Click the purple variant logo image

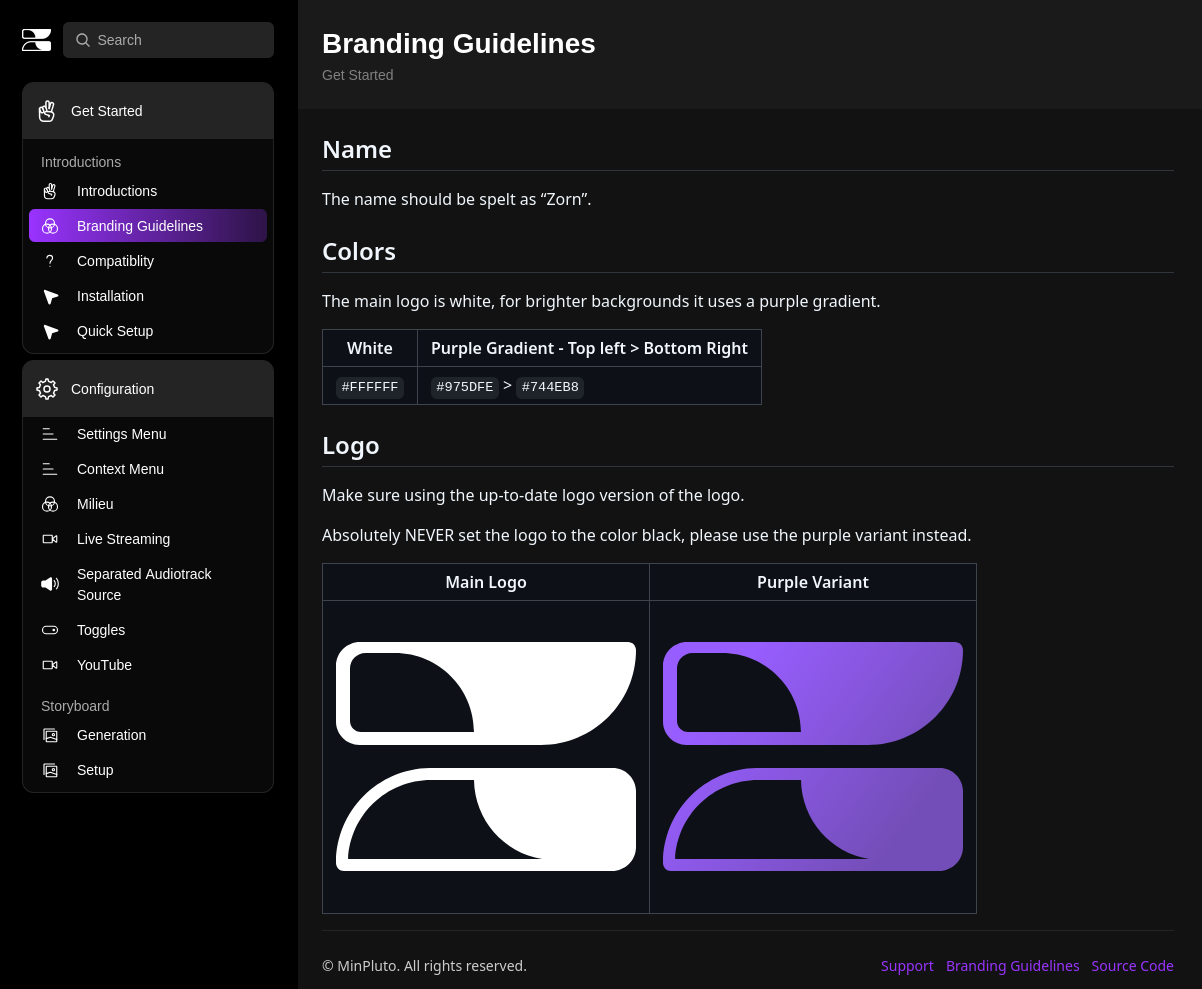click(x=813, y=756)
